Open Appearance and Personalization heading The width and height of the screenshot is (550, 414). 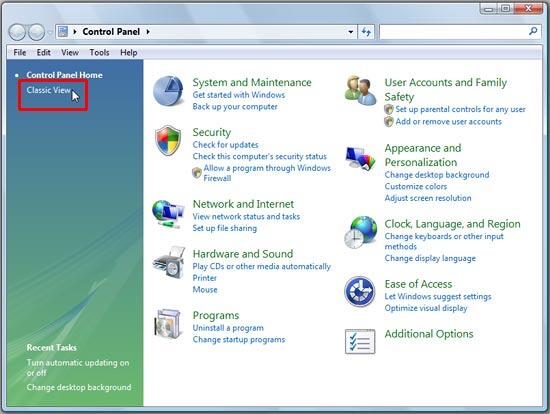click(x=423, y=155)
